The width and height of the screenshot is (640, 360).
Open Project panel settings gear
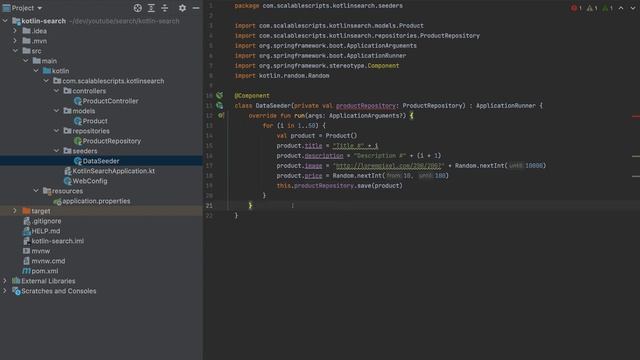coord(182,8)
